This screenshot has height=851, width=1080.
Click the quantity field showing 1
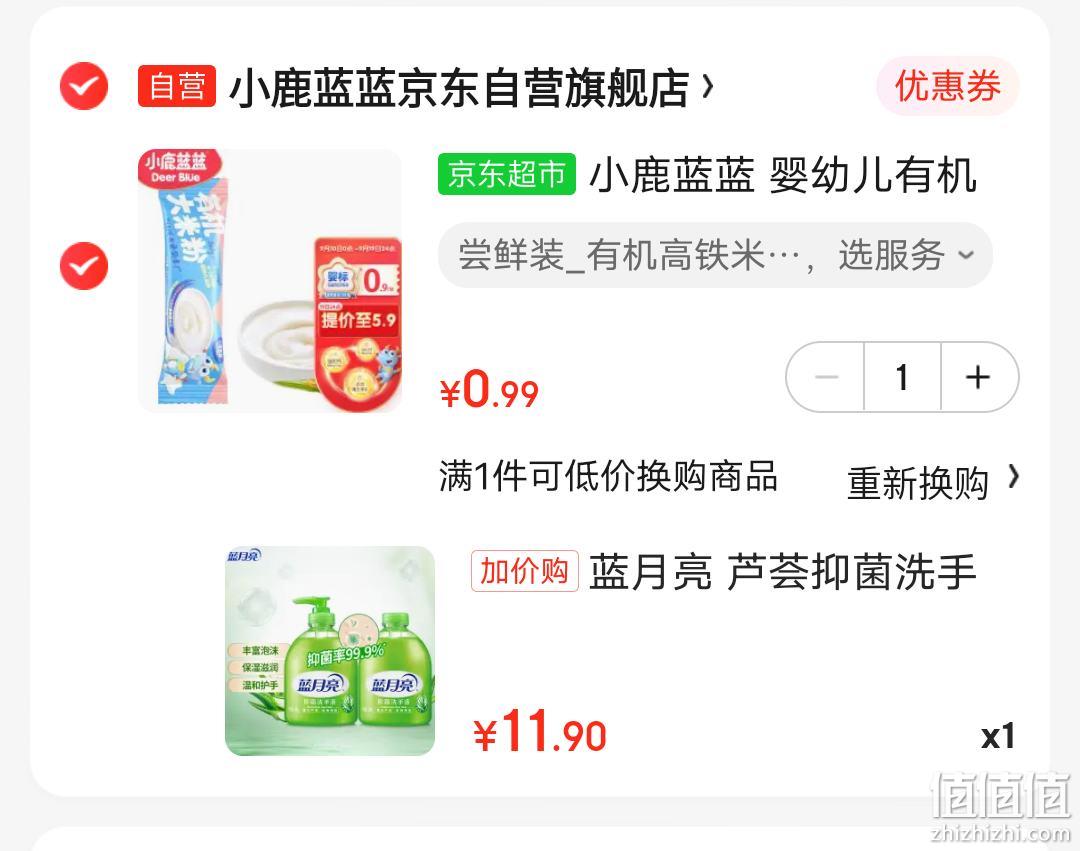click(902, 377)
